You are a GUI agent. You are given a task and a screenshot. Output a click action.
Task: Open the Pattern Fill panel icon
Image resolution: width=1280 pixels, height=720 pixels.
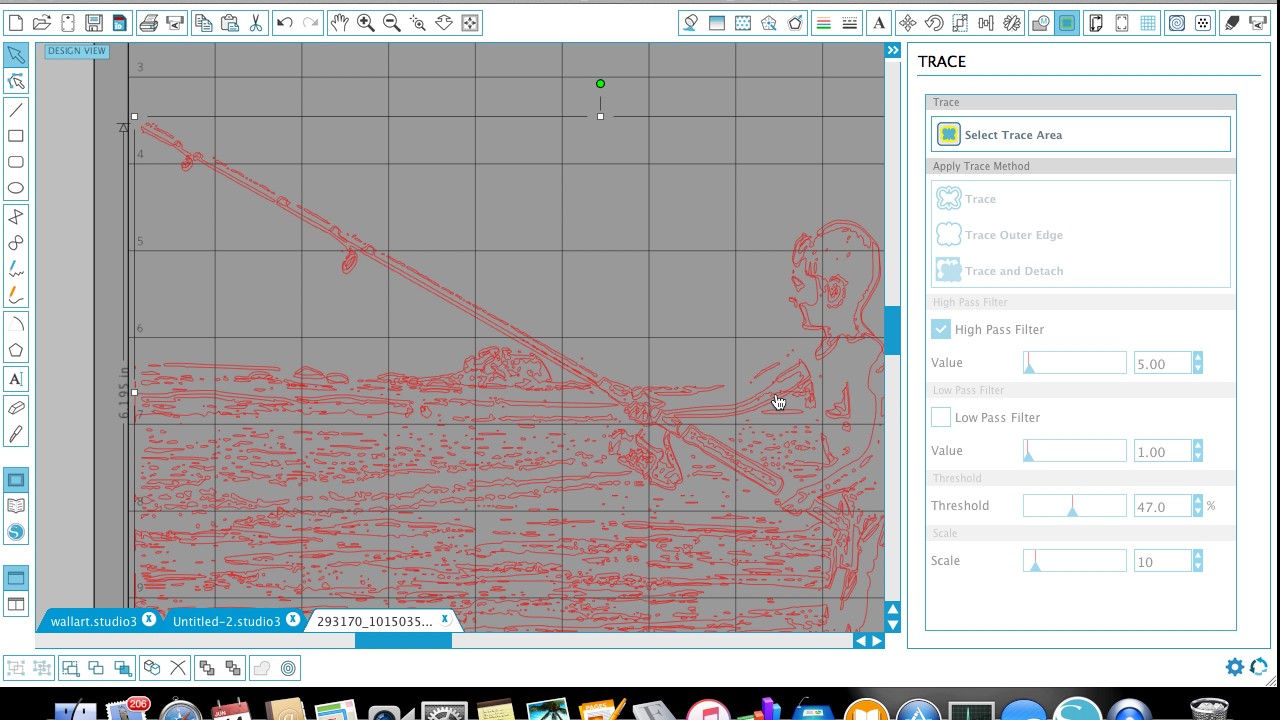743,22
